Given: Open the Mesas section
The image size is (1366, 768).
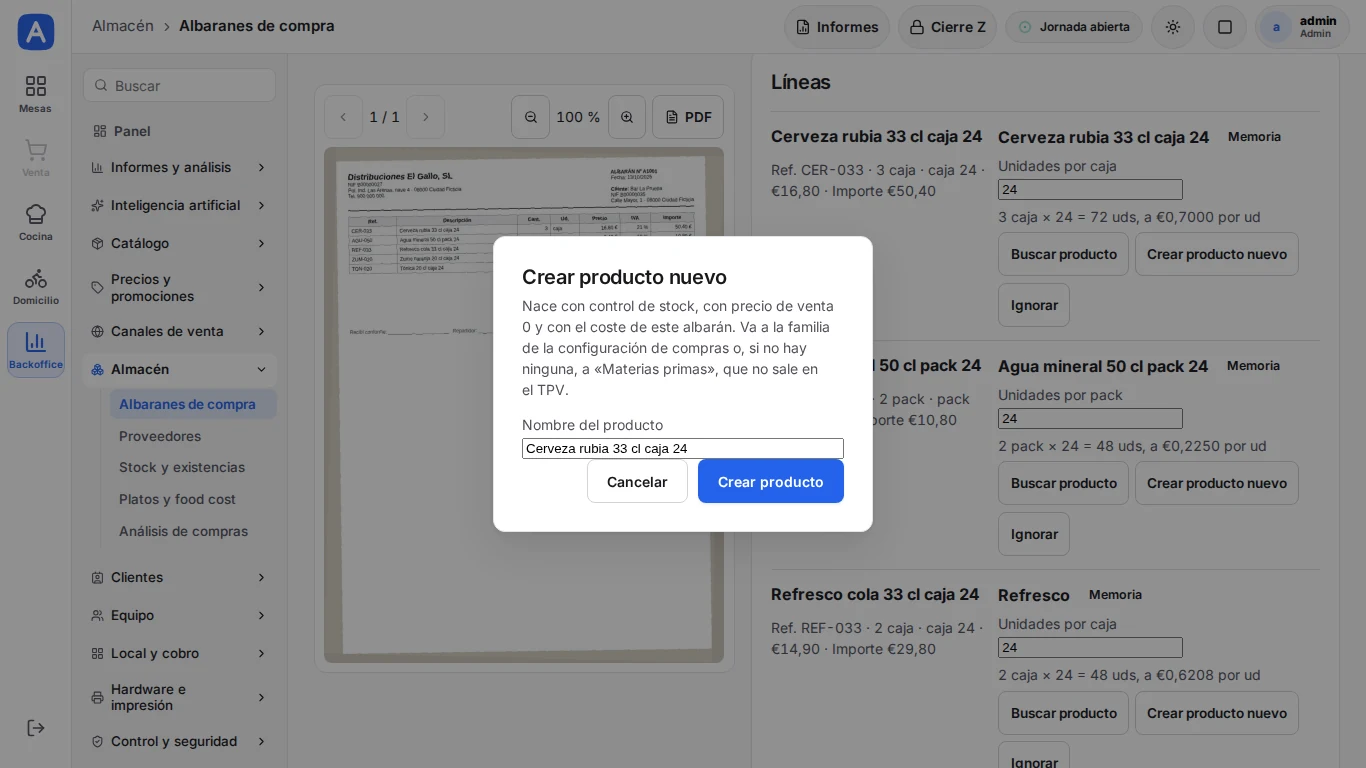Looking at the screenshot, I should [x=36, y=94].
